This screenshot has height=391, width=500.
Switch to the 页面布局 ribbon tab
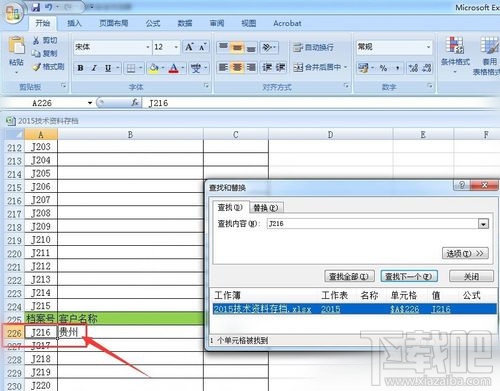(113, 23)
